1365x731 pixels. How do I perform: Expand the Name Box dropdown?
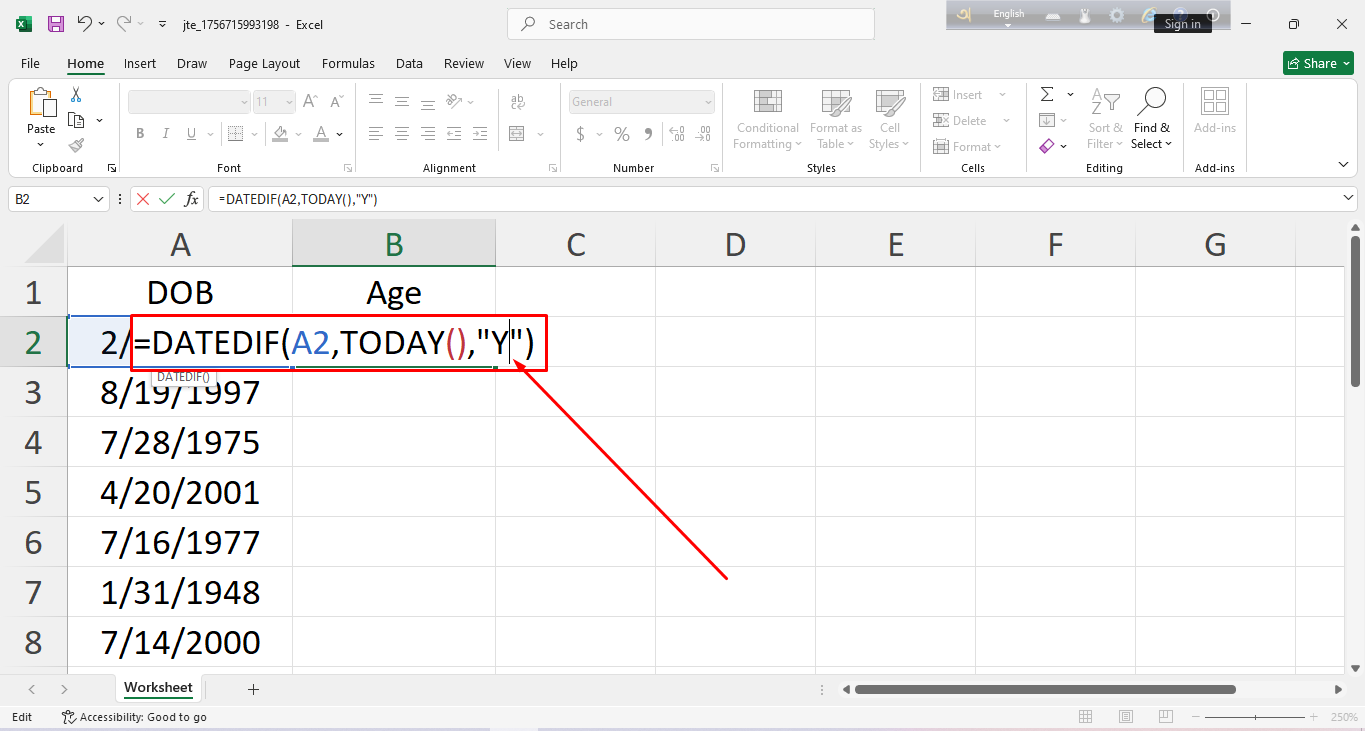(98, 199)
